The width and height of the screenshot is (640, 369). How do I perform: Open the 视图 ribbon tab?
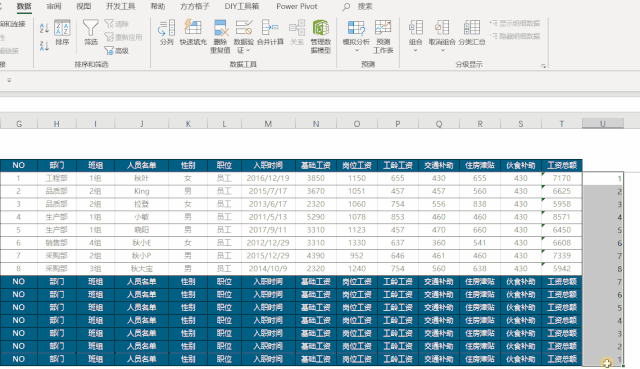click(84, 7)
